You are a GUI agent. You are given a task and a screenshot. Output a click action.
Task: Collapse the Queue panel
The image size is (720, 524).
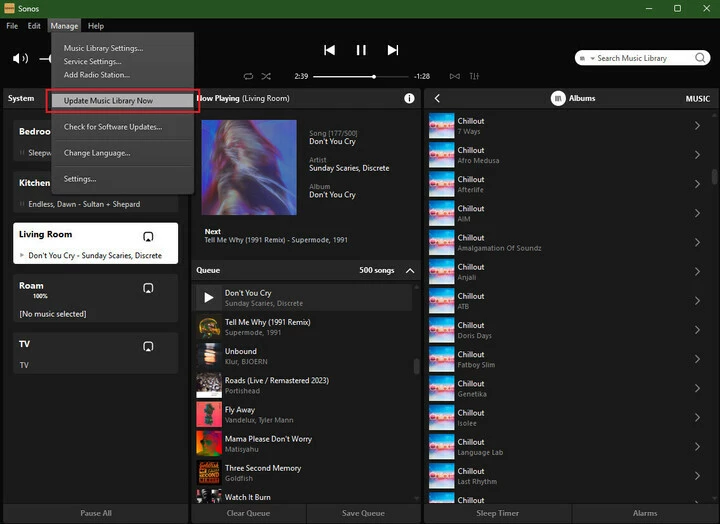[x=410, y=270]
